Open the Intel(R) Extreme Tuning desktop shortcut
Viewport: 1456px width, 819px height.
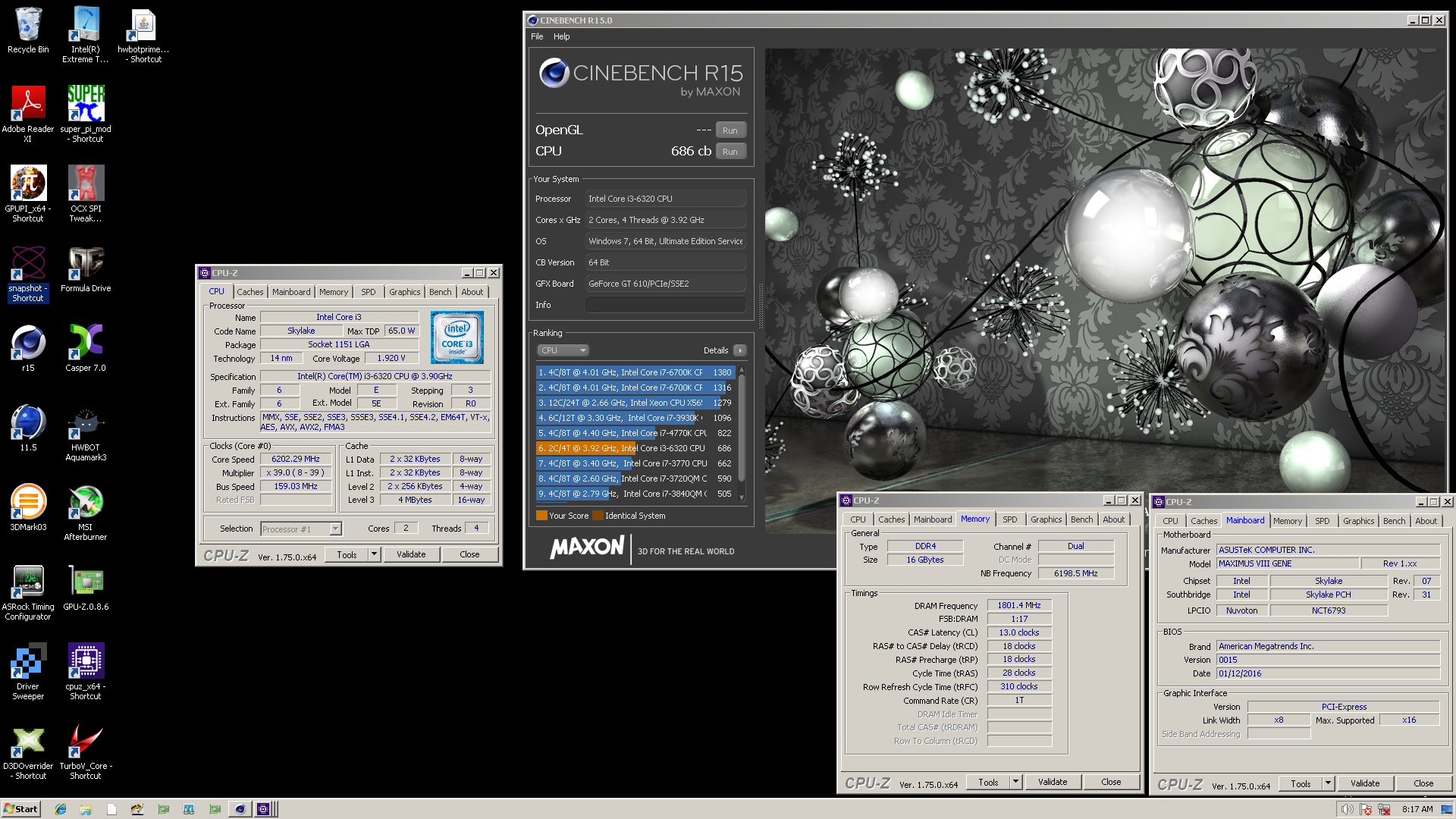pyautogui.click(x=86, y=35)
